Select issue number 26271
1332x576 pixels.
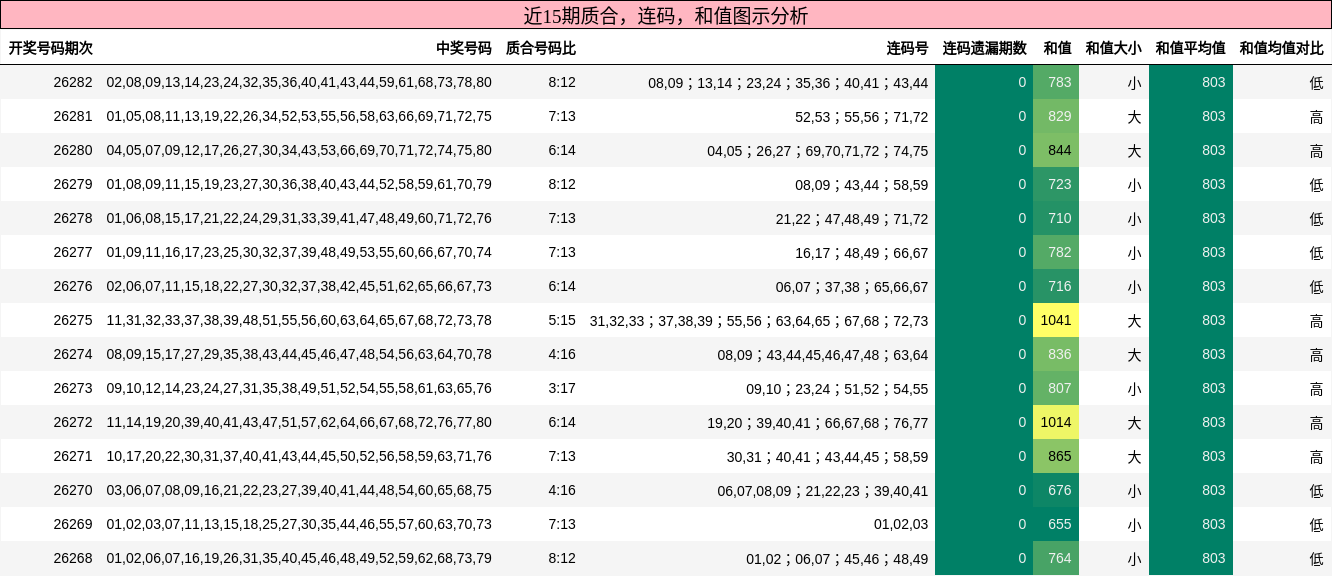tap(73, 456)
